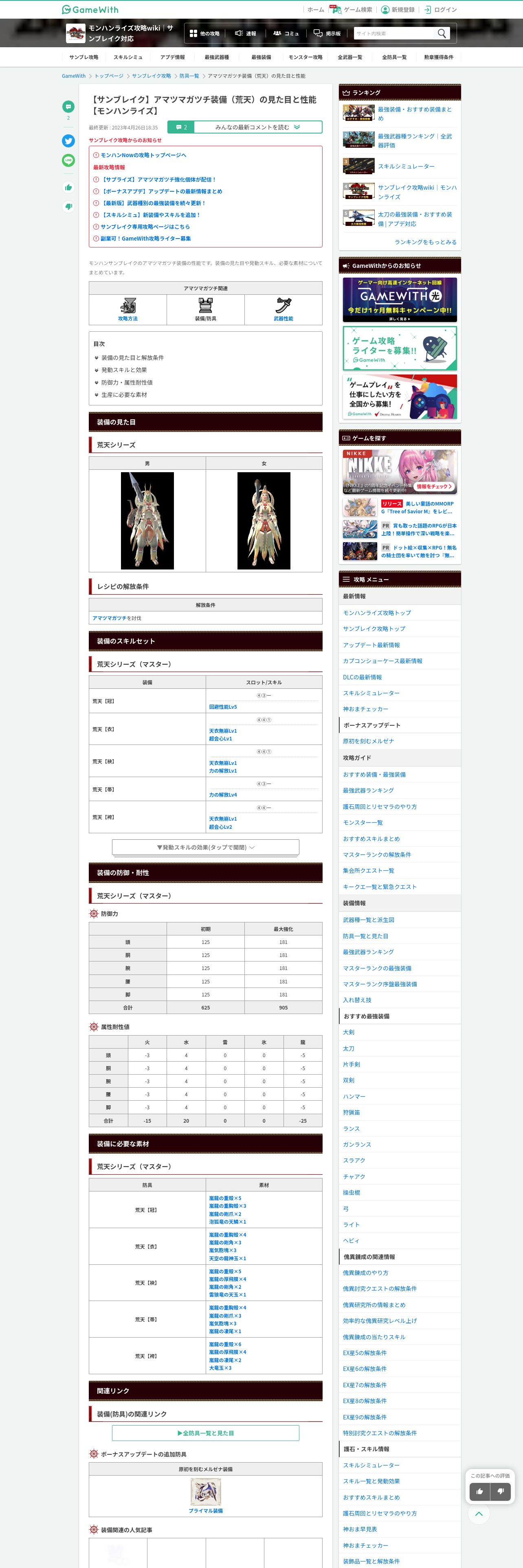Open the male armor preview image
The image size is (523, 1568).
pyautogui.click(x=147, y=521)
